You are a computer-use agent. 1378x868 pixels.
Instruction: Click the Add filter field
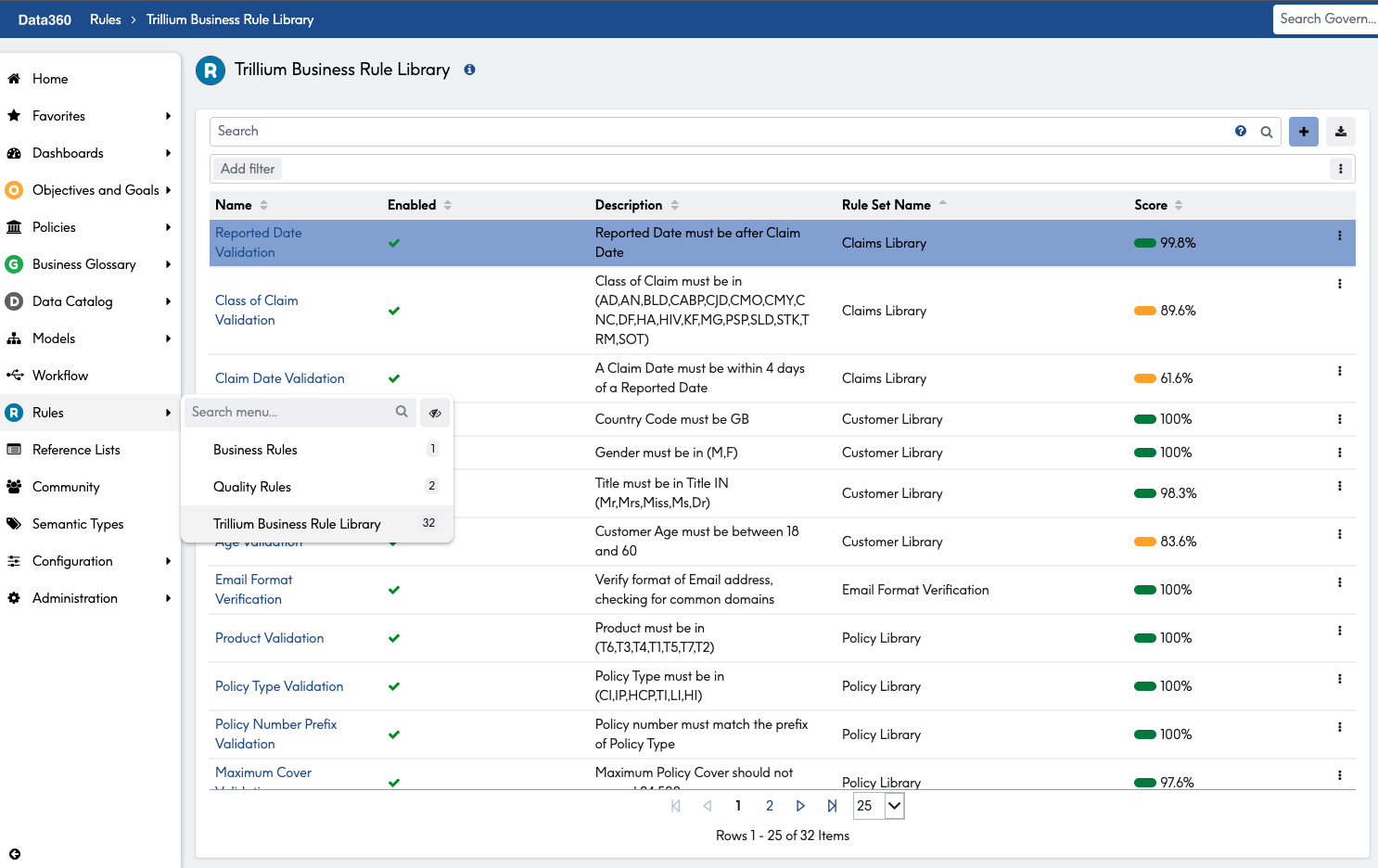coord(248,169)
